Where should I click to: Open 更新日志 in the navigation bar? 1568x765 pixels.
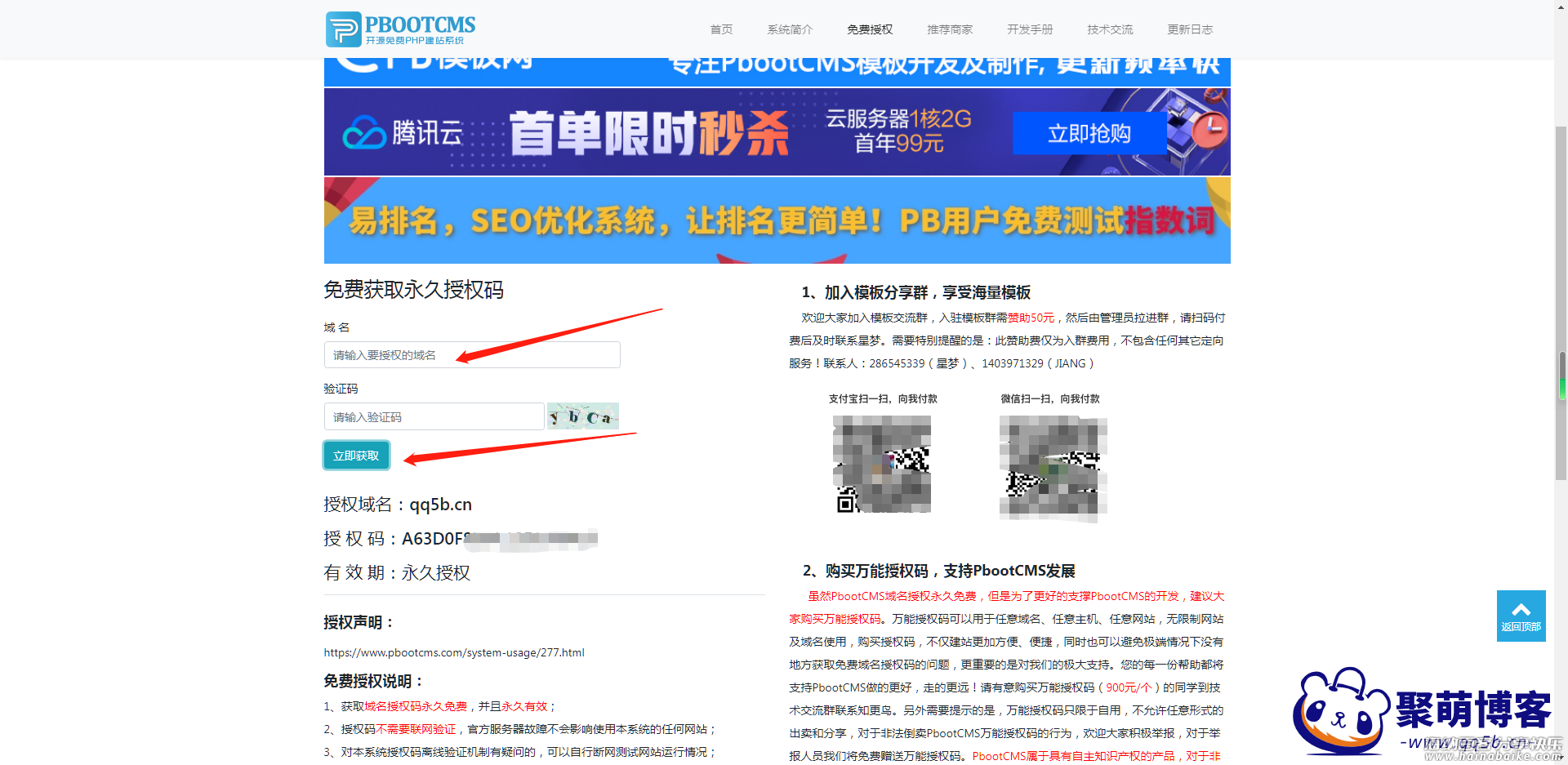(x=1190, y=29)
